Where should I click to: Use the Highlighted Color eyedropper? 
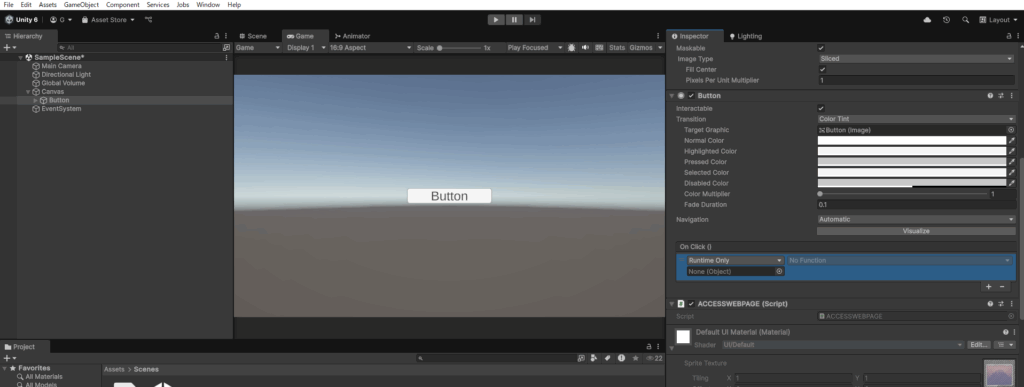click(1012, 151)
